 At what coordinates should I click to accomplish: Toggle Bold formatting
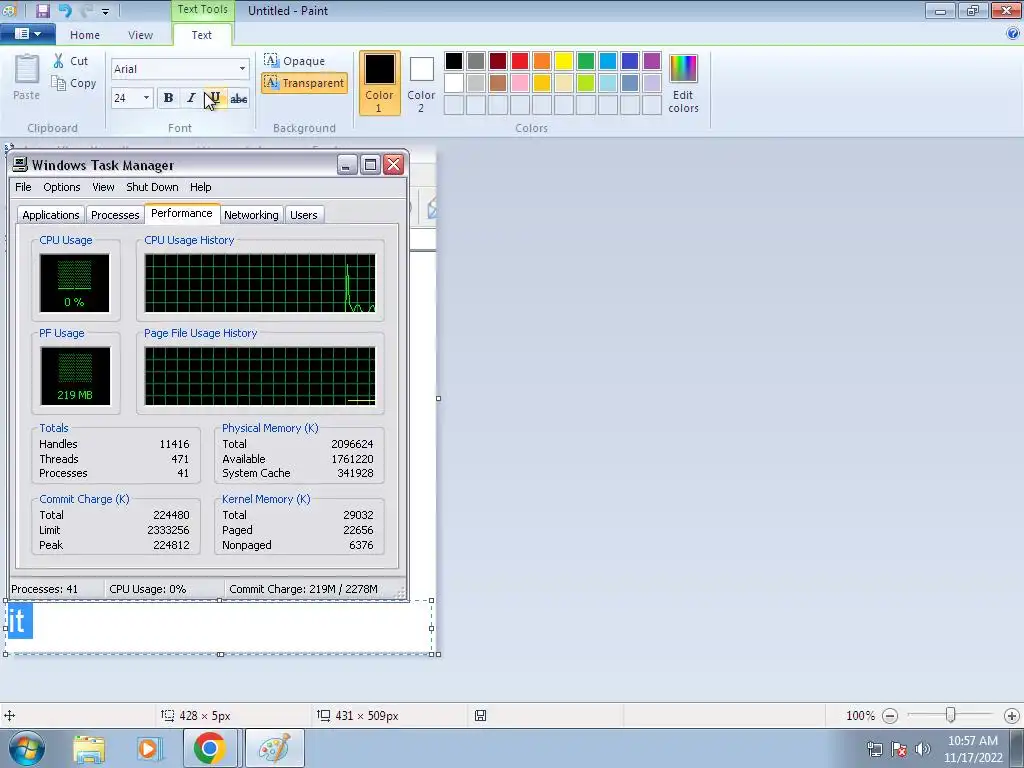168,98
